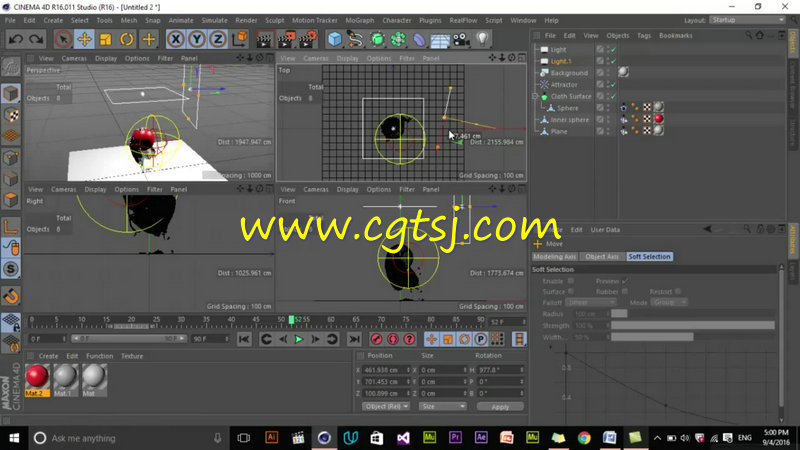Screen dimensions: 800x450
Task: Open the Size mode dropdown
Action: tap(442, 407)
